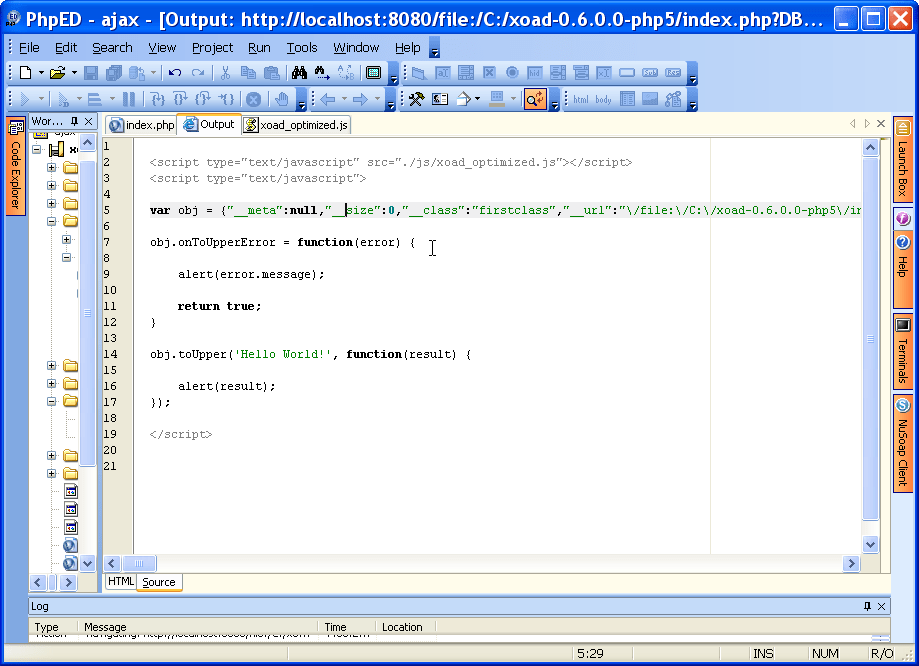Collapse the ajax project root node
Image resolution: width=919 pixels, height=666 pixels.
(x=36, y=149)
